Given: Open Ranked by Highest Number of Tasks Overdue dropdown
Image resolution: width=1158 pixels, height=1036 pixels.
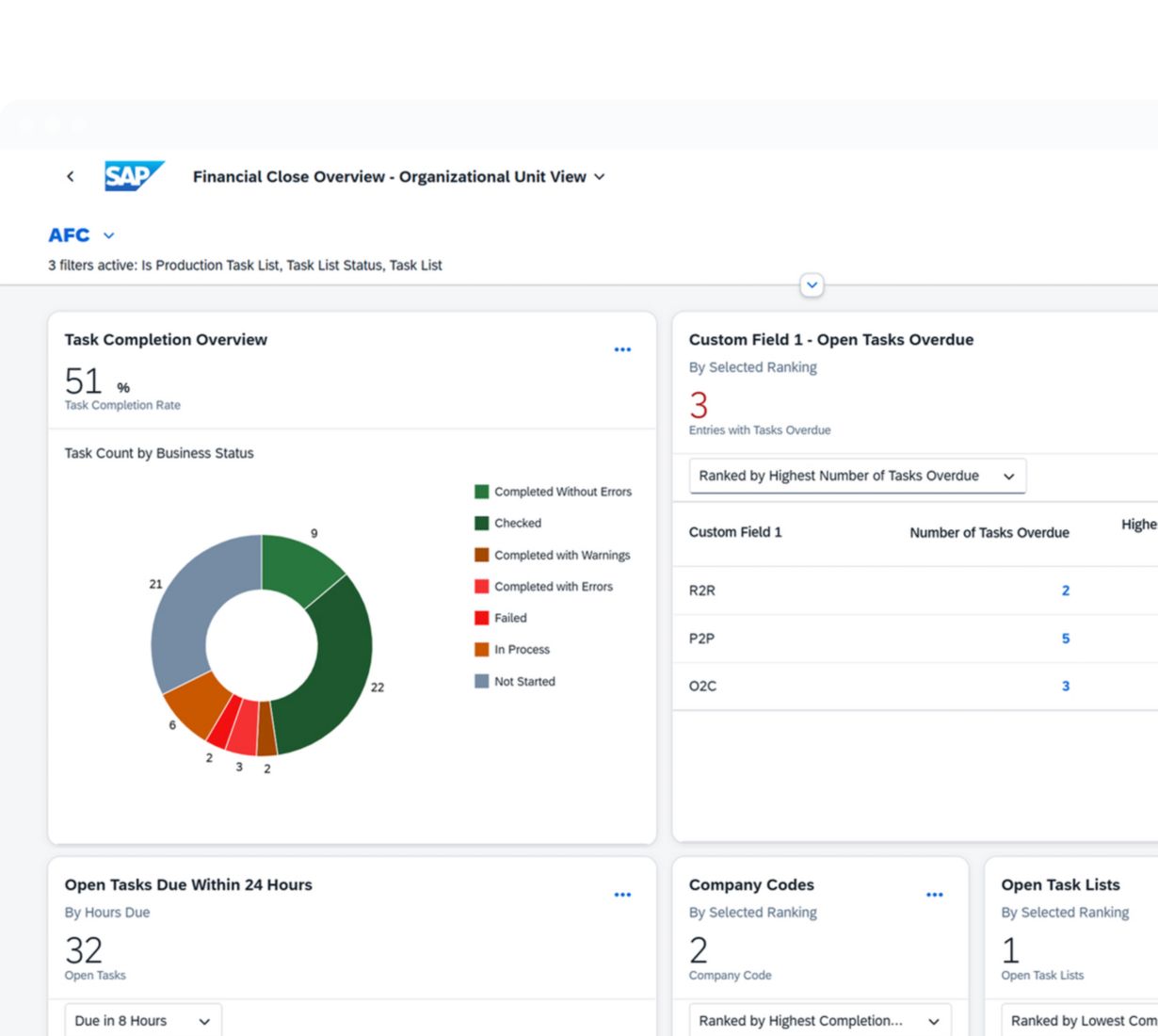Looking at the screenshot, I should (857, 476).
